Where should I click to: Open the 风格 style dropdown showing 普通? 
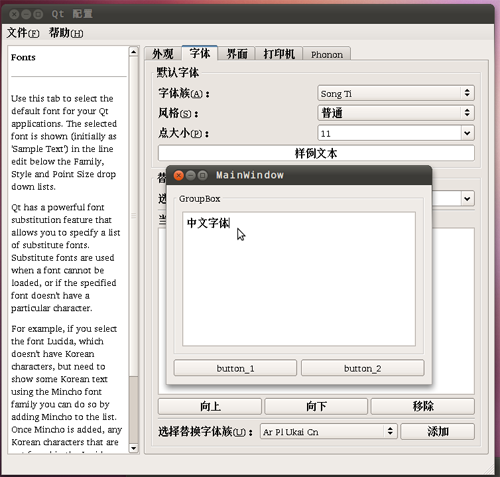click(396, 113)
